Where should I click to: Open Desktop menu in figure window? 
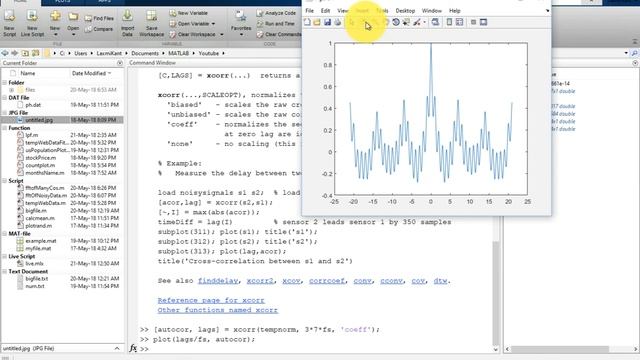click(405, 11)
